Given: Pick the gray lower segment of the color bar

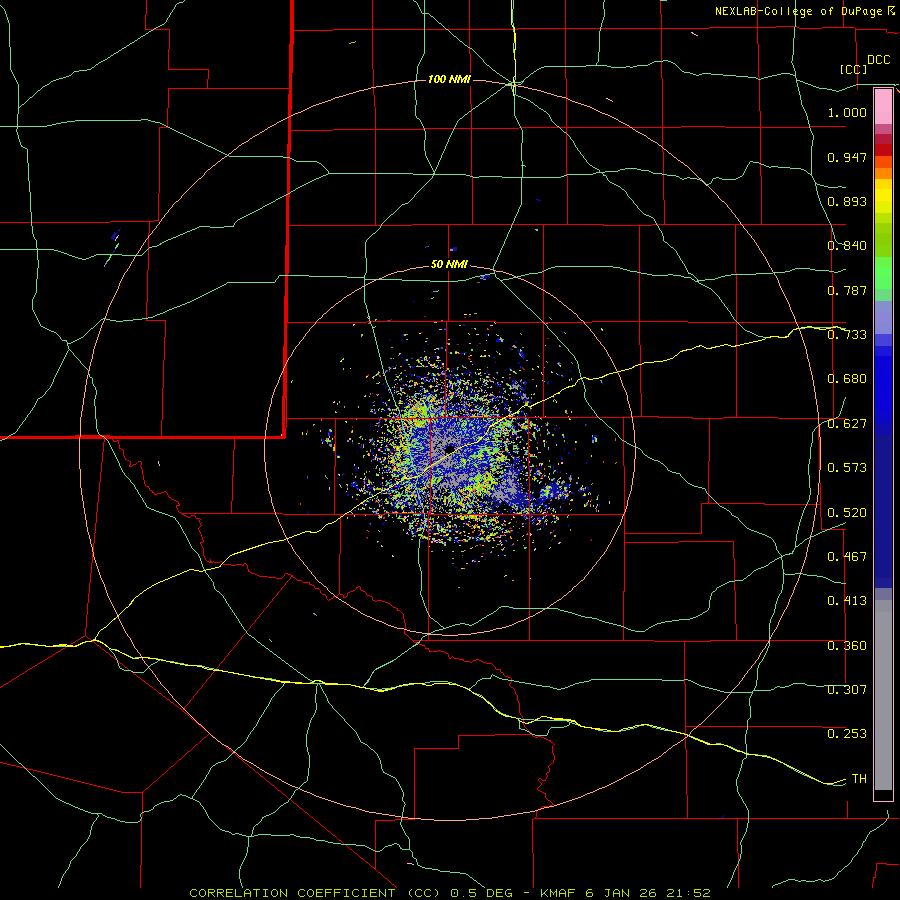Looking at the screenshot, I should pos(883,695).
